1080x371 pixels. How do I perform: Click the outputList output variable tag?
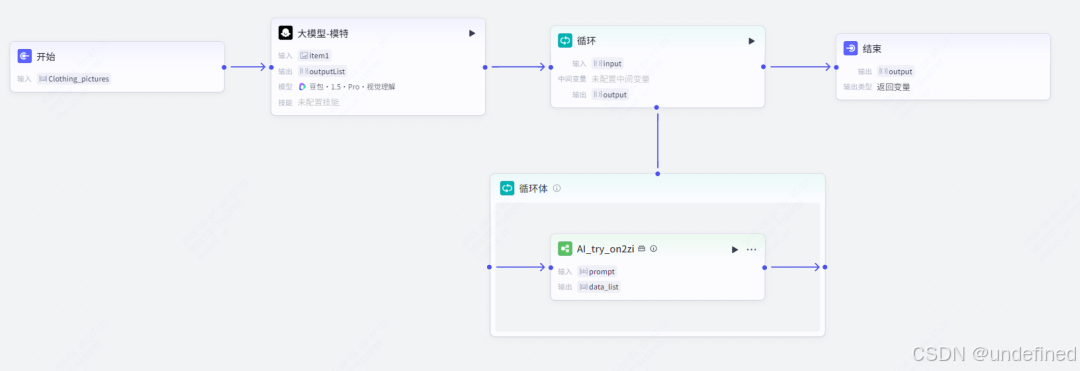322,71
